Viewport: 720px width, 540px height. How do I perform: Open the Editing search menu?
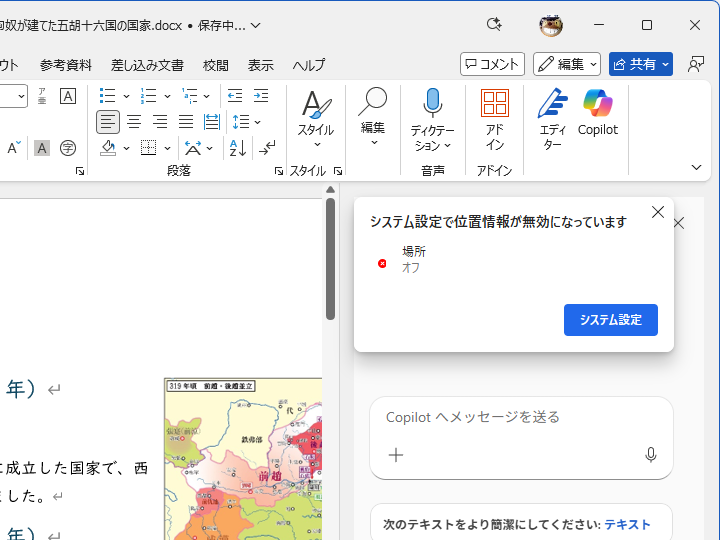[x=373, y=117]
